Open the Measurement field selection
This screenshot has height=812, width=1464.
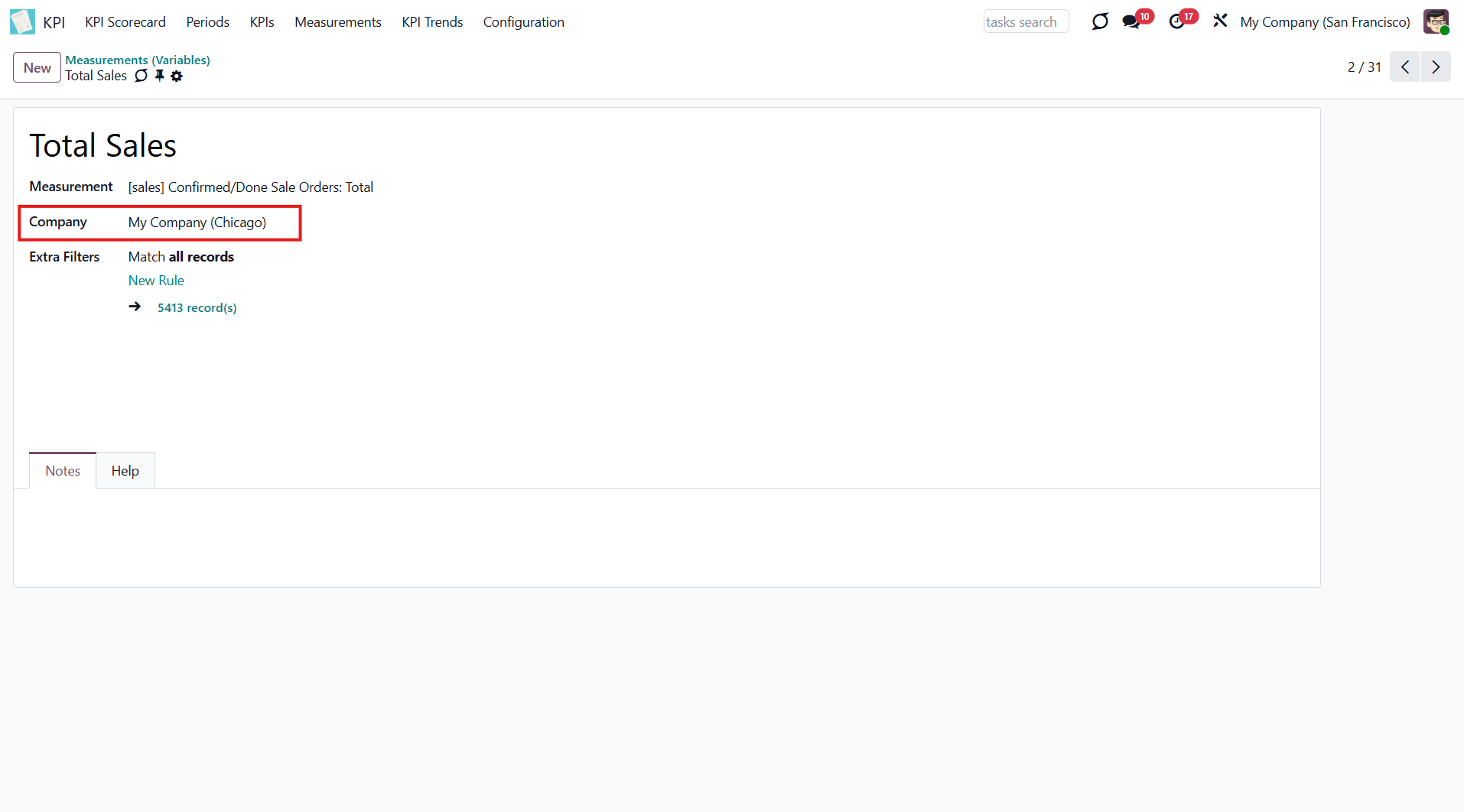250,187
